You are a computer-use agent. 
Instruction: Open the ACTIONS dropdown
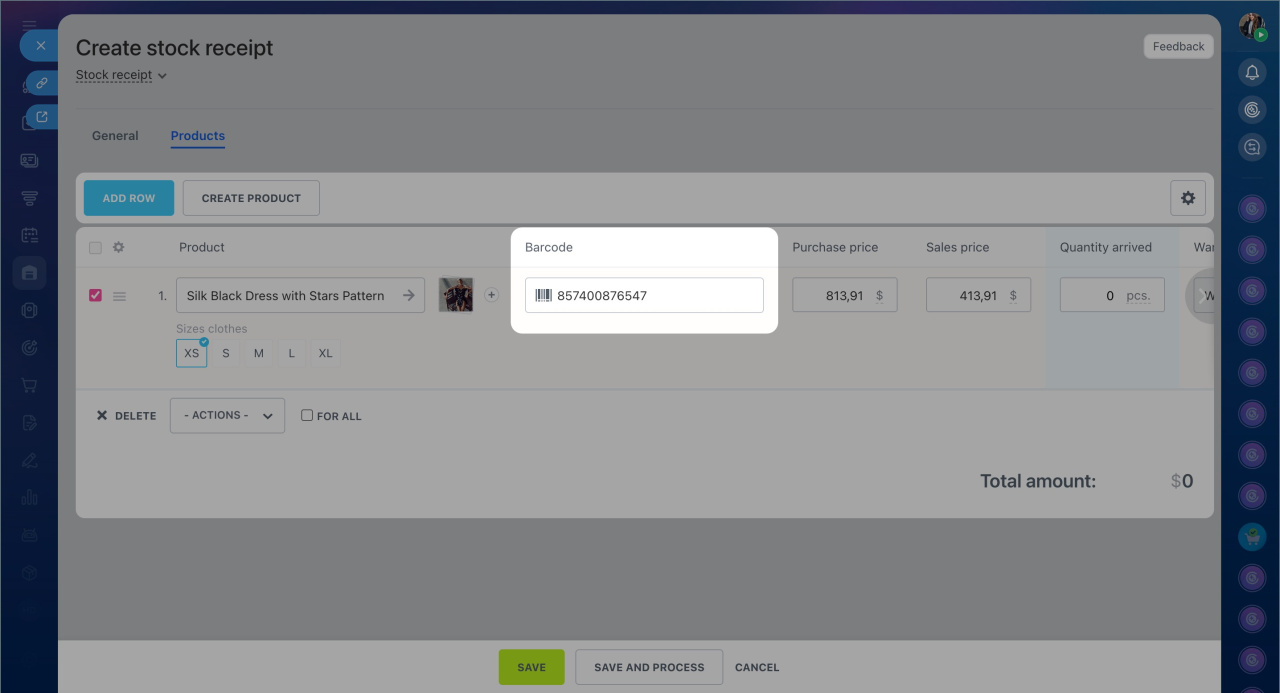227,415
